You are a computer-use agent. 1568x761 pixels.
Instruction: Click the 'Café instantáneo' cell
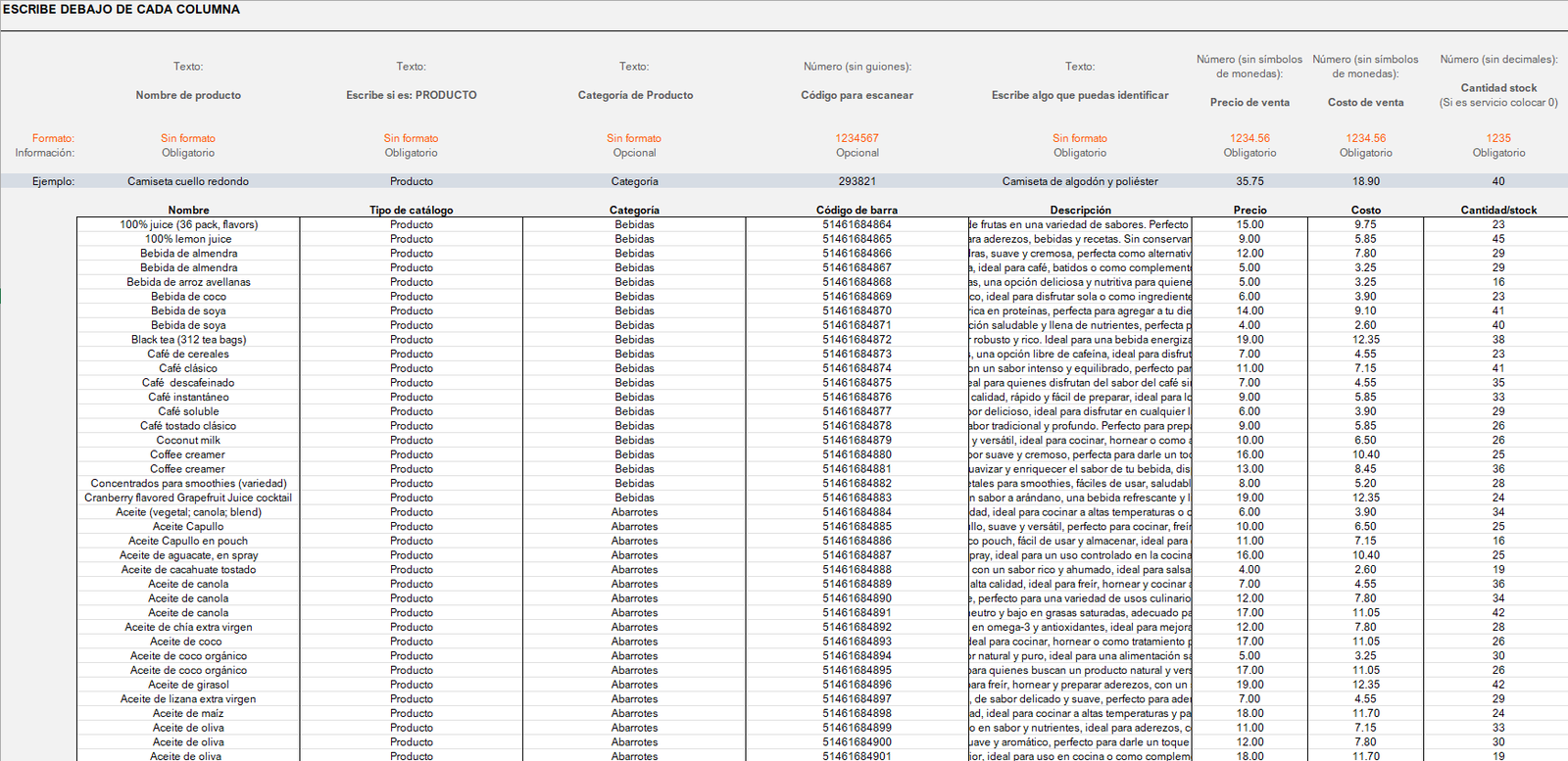tap(188, 397)
